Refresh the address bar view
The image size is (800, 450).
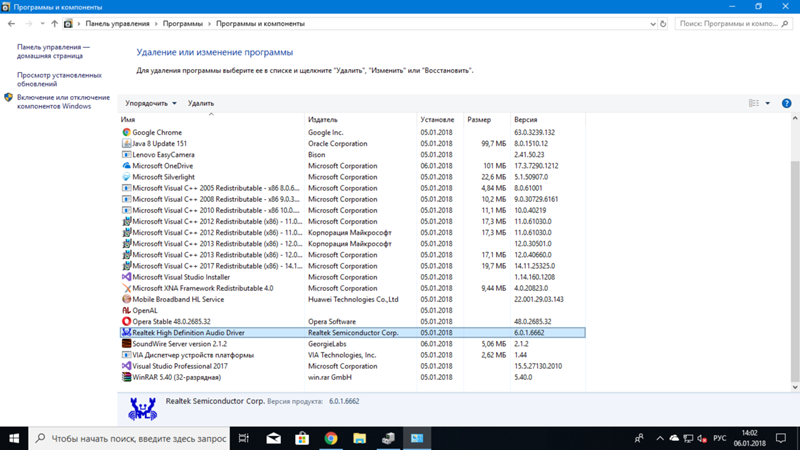(663, 23)
